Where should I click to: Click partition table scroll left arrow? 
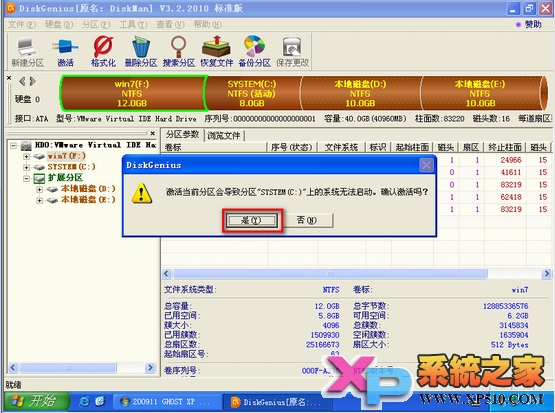pyautogui.click(x=167, y=274)
